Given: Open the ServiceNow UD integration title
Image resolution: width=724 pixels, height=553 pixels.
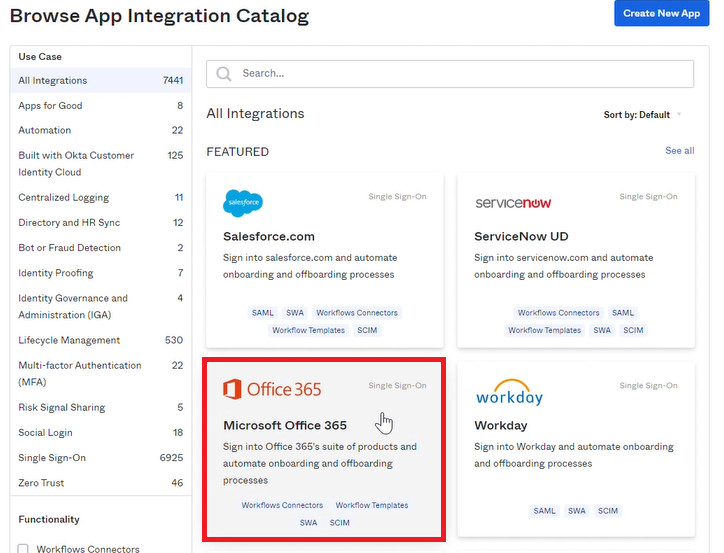Looking at the screenshot, I should point(521,236).
